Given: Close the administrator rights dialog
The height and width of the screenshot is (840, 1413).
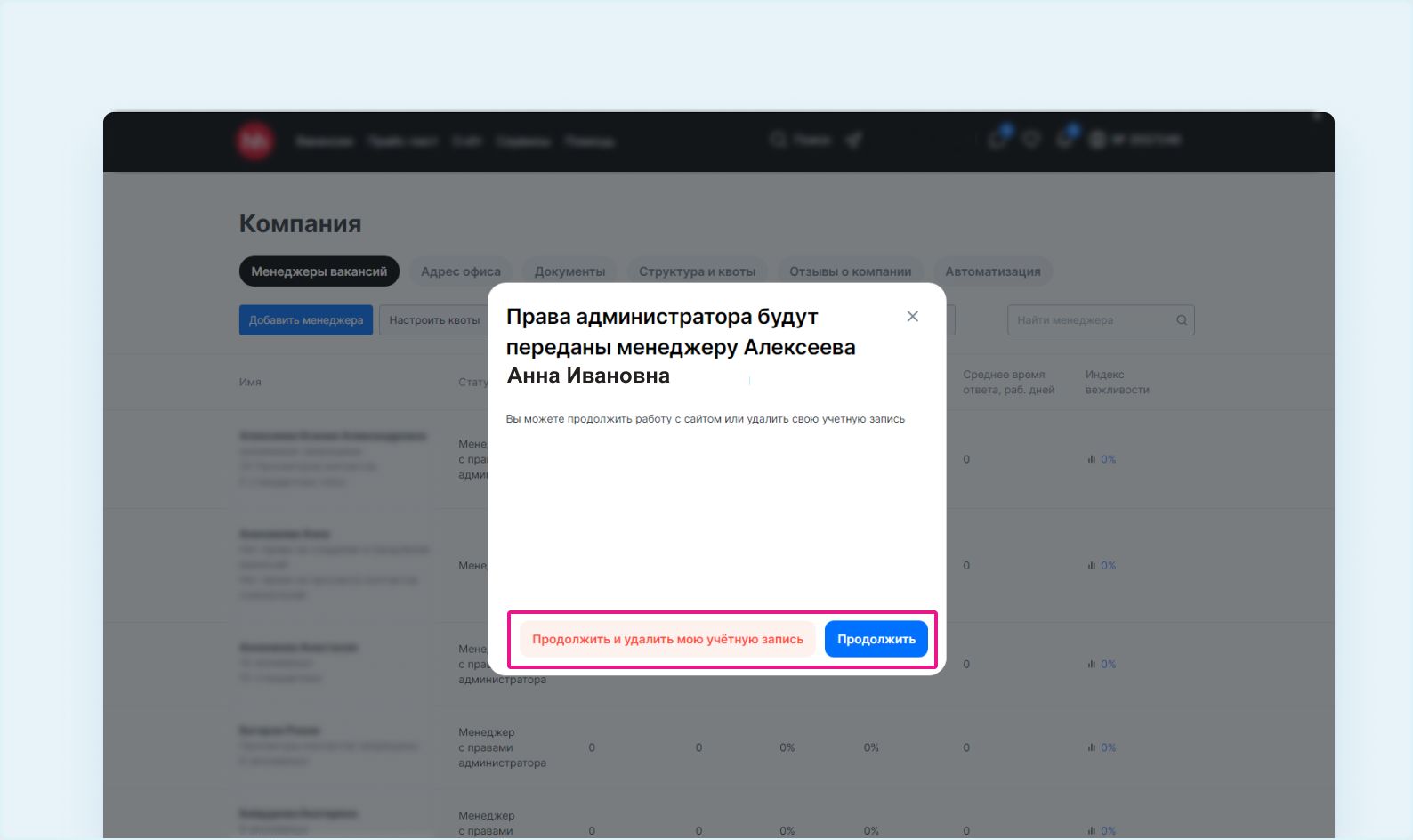Looking at the screenshot, I should coord(912,317).
